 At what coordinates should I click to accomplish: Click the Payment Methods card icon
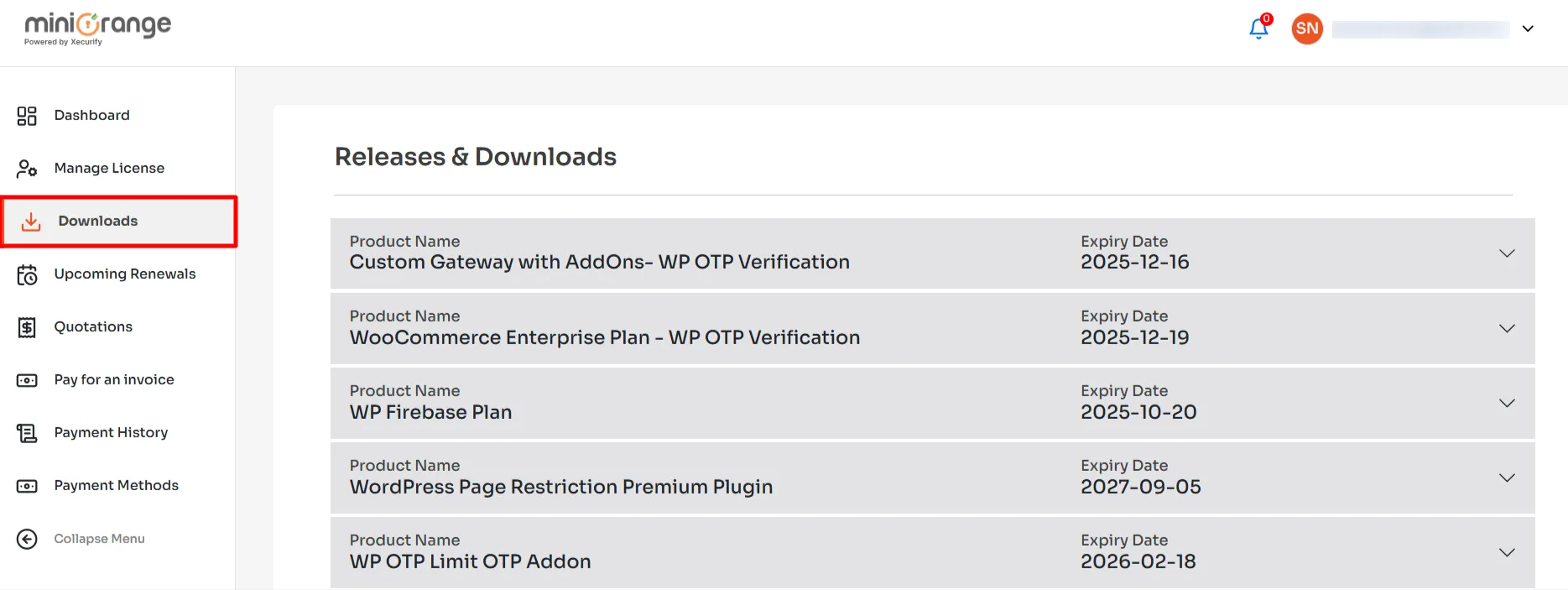(x=27, y=486)
